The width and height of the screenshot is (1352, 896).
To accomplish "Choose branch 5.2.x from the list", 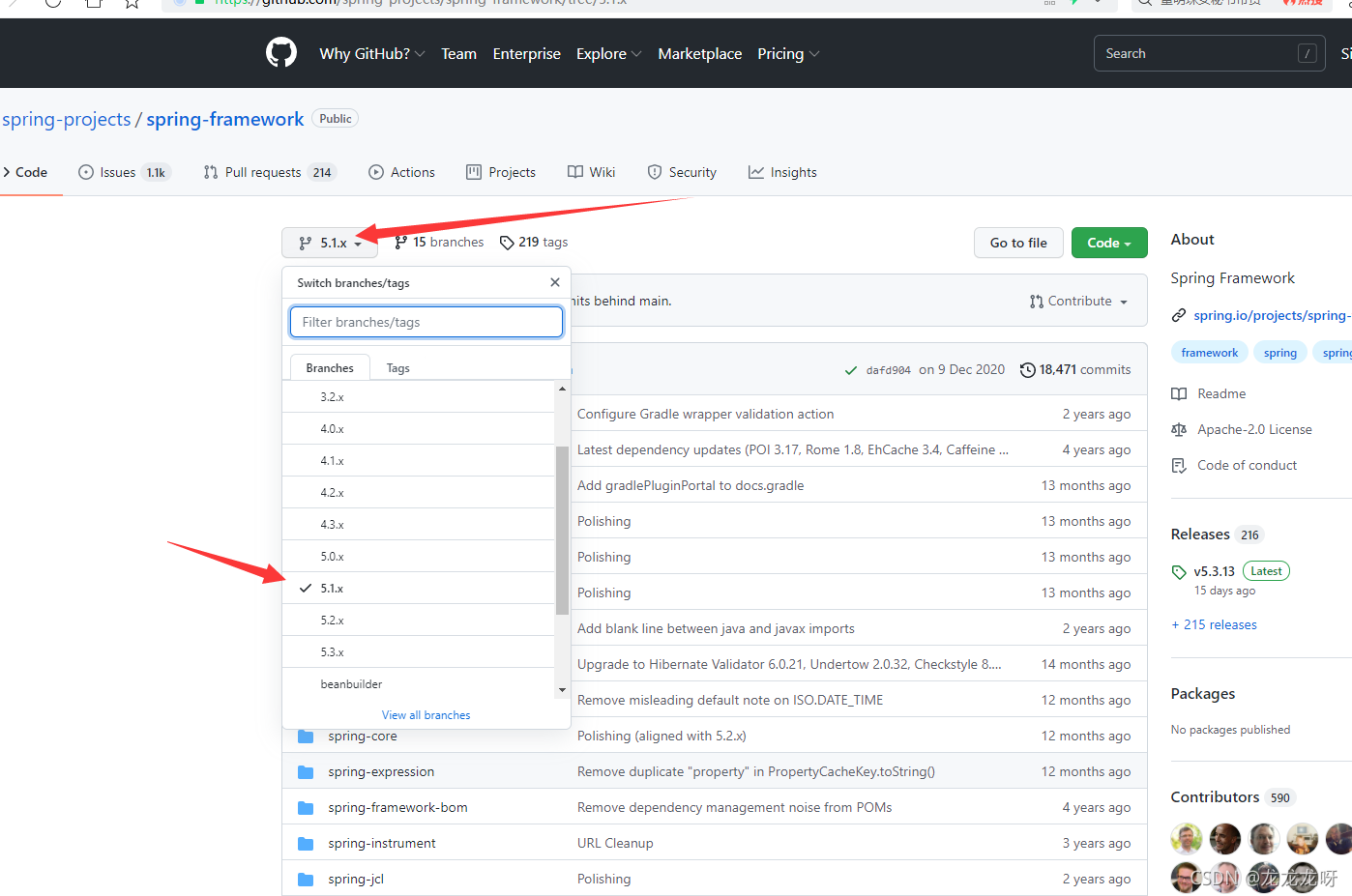I will [x=418, y=621].
